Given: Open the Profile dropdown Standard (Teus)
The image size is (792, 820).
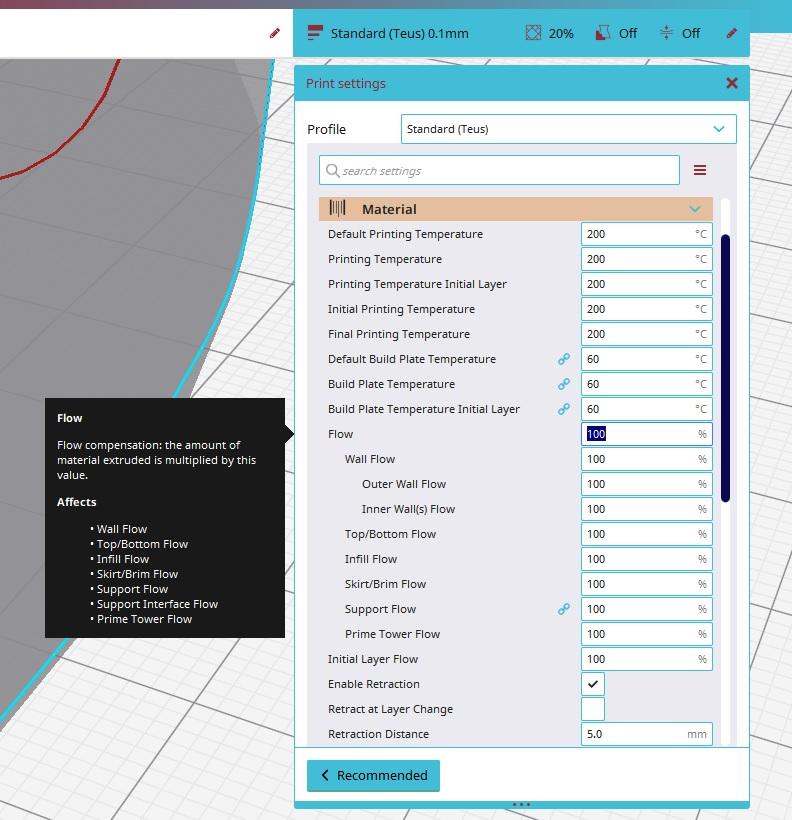Looking at the screenshot, I should click(568, 129).
